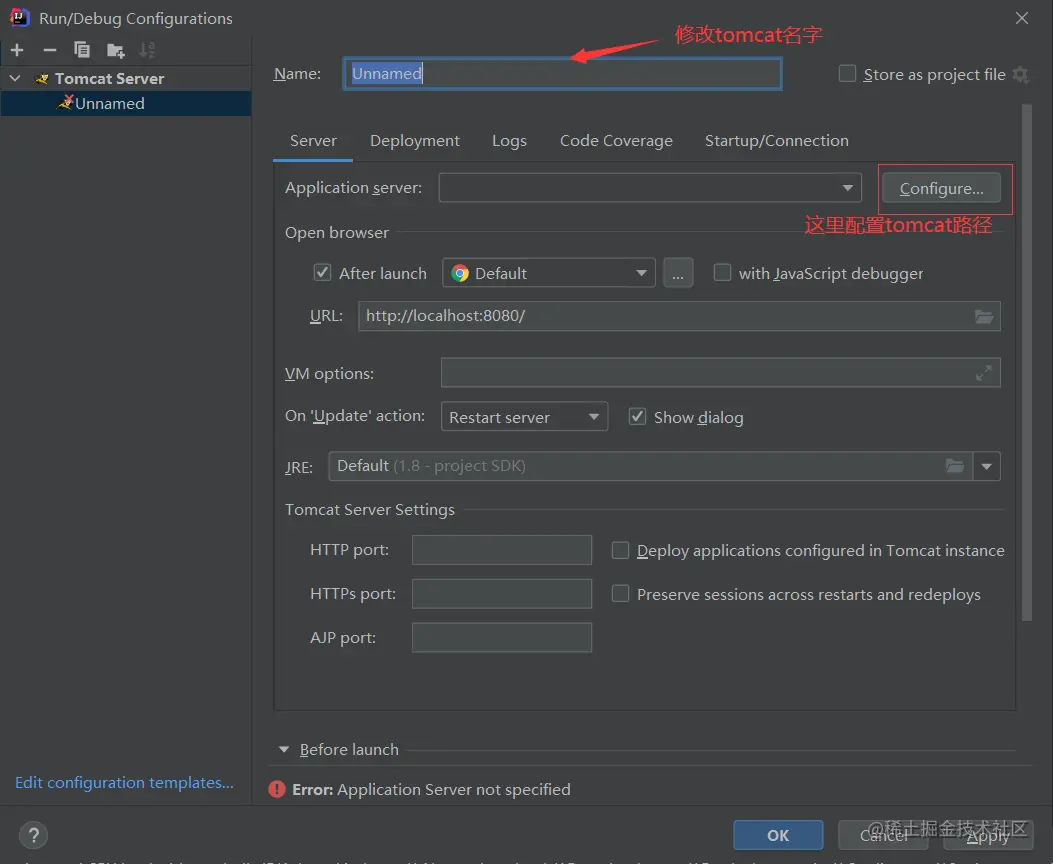Screen dimensions: 1053x864
Task: Enable Preserve sessions across restarts and redeploys
Action: [621, 594]
